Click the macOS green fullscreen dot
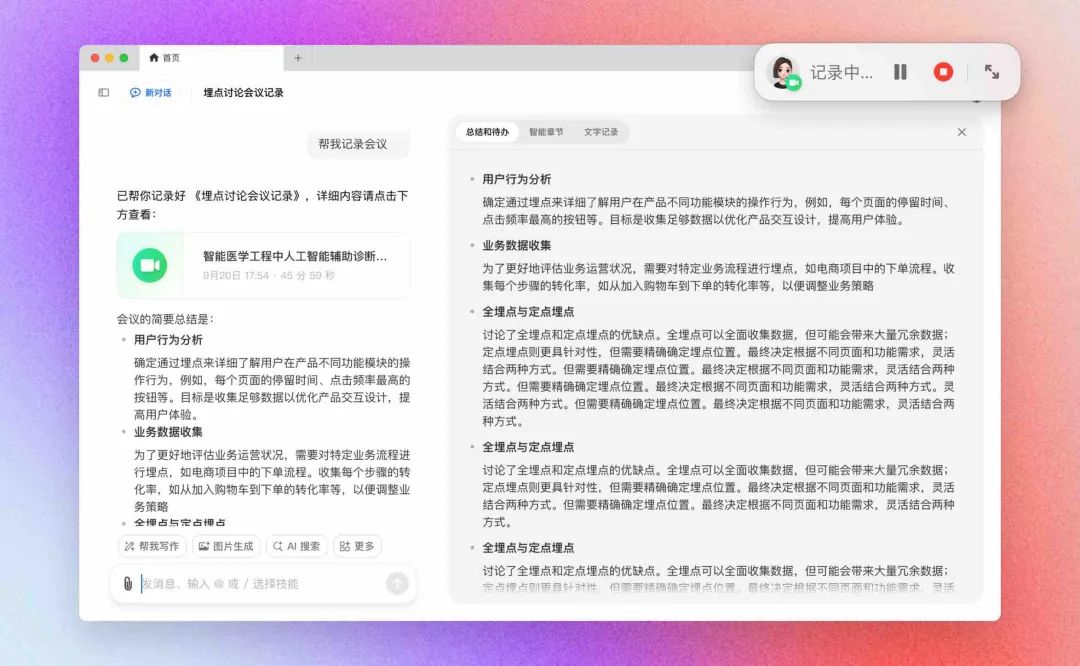This screenshot has height=666, width=1080. pos(124,58)
